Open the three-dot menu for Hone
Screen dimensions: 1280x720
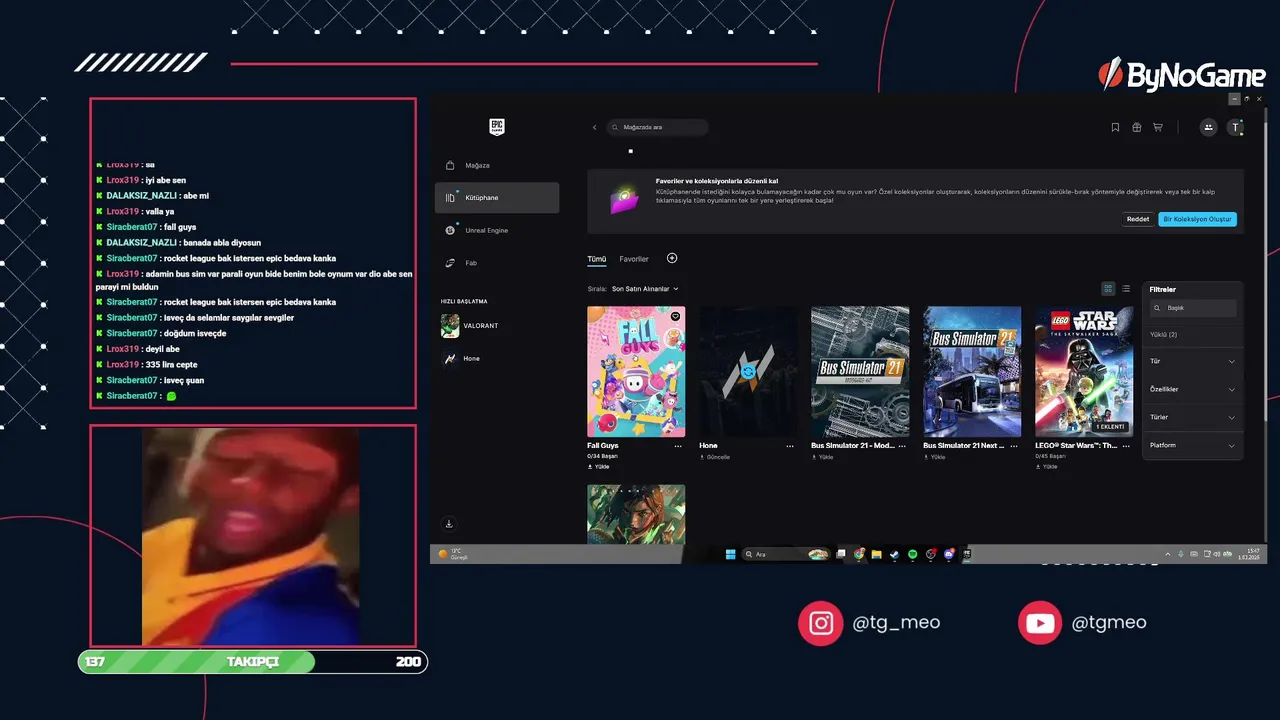790,446
